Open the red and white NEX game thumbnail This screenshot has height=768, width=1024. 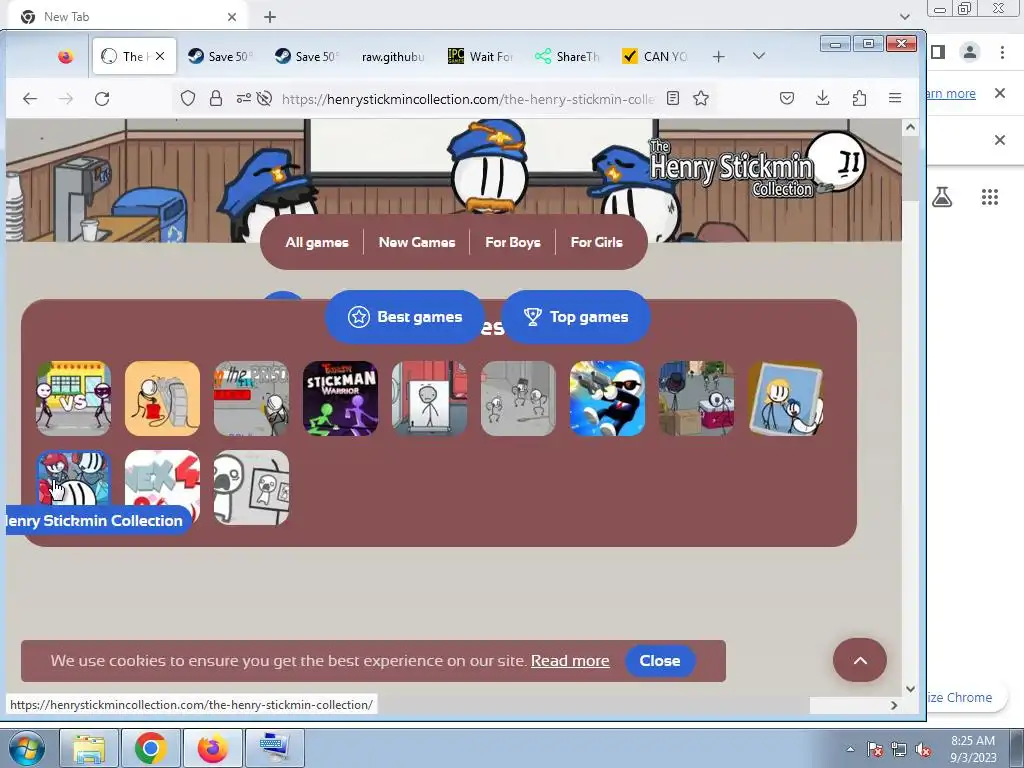coord(164,487)
